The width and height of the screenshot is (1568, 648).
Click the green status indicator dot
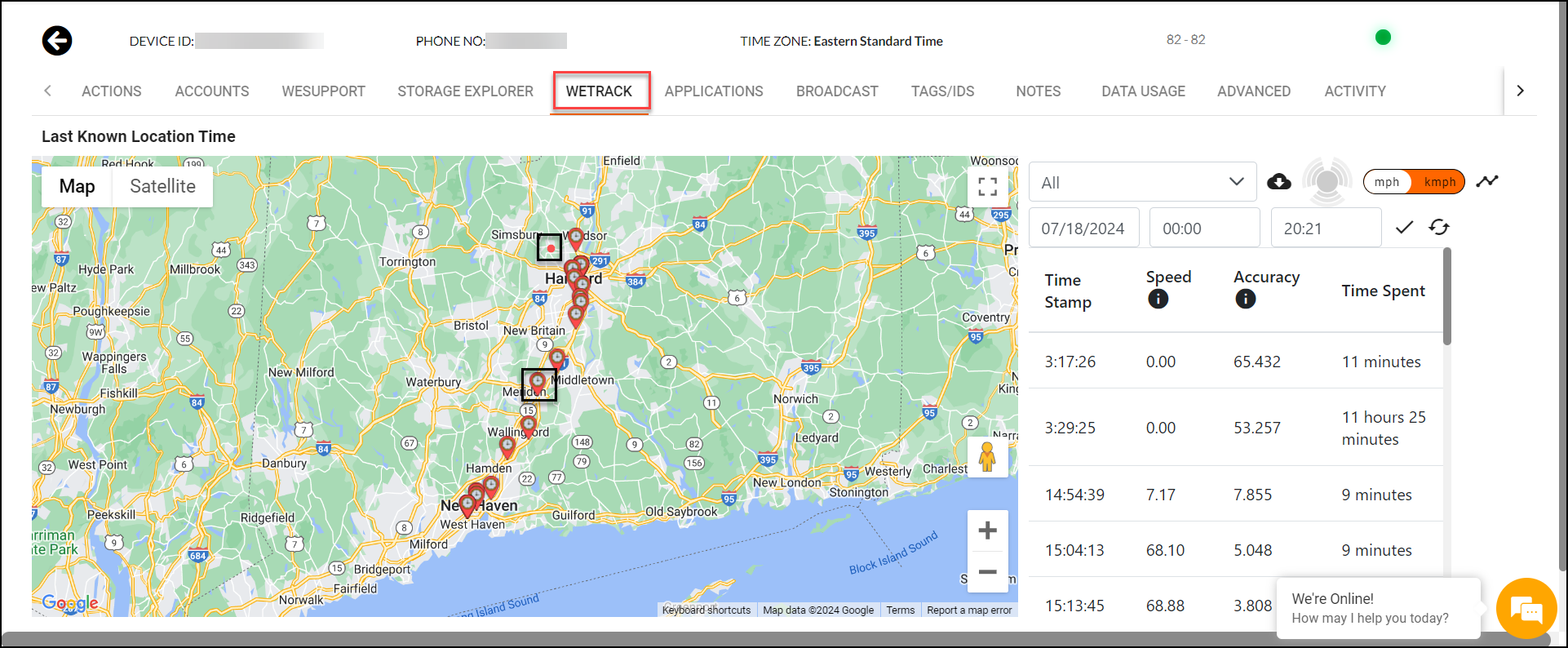(1383, 38)
